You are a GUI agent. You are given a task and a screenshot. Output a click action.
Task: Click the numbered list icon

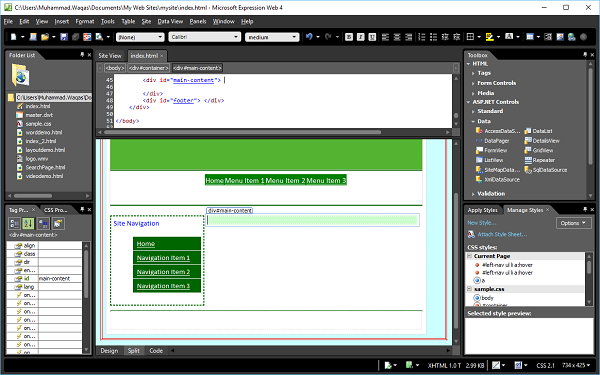[422, 37]
